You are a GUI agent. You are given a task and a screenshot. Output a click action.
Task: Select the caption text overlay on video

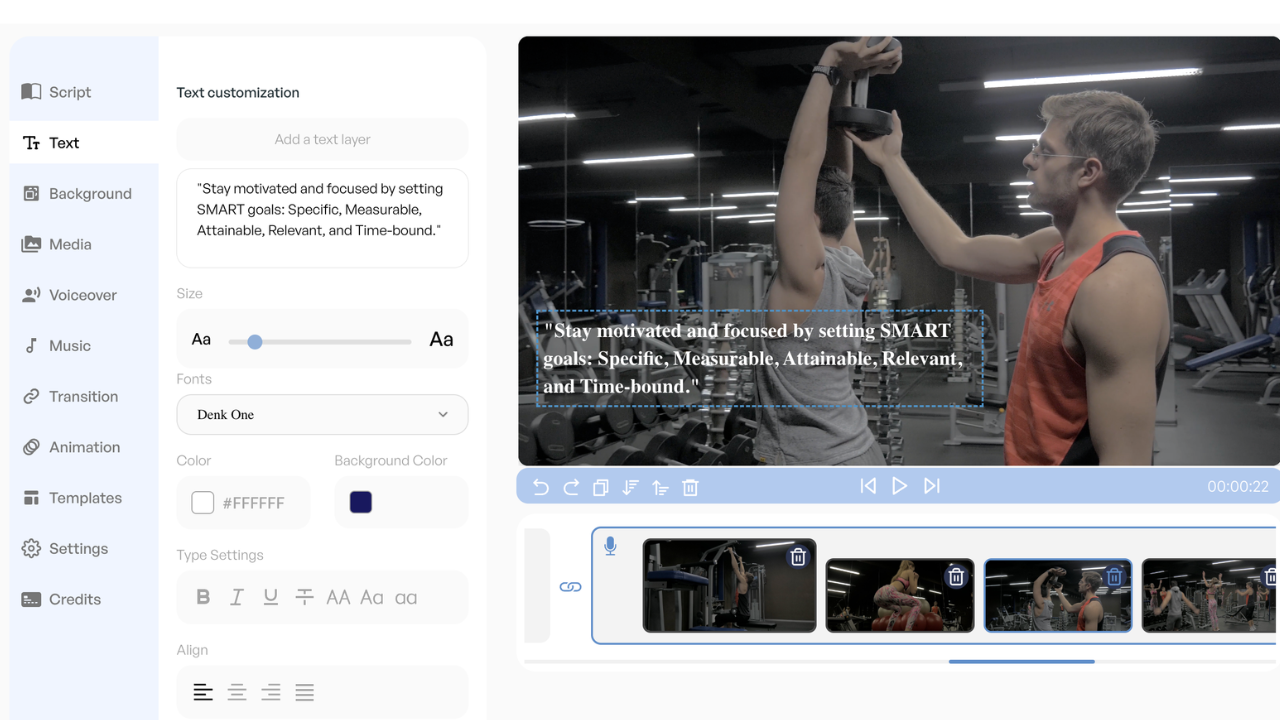click(759, 358)
